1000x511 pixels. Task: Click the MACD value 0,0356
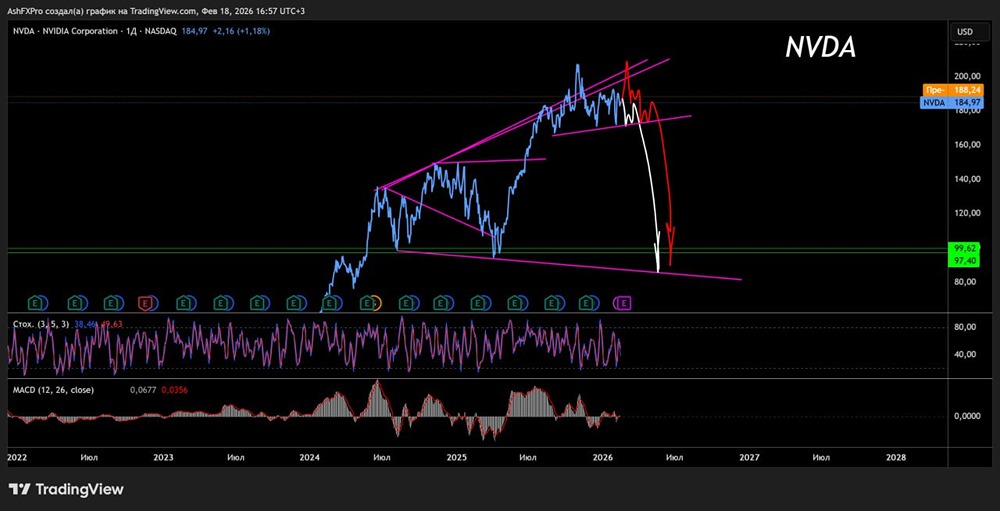pos(175,389)
